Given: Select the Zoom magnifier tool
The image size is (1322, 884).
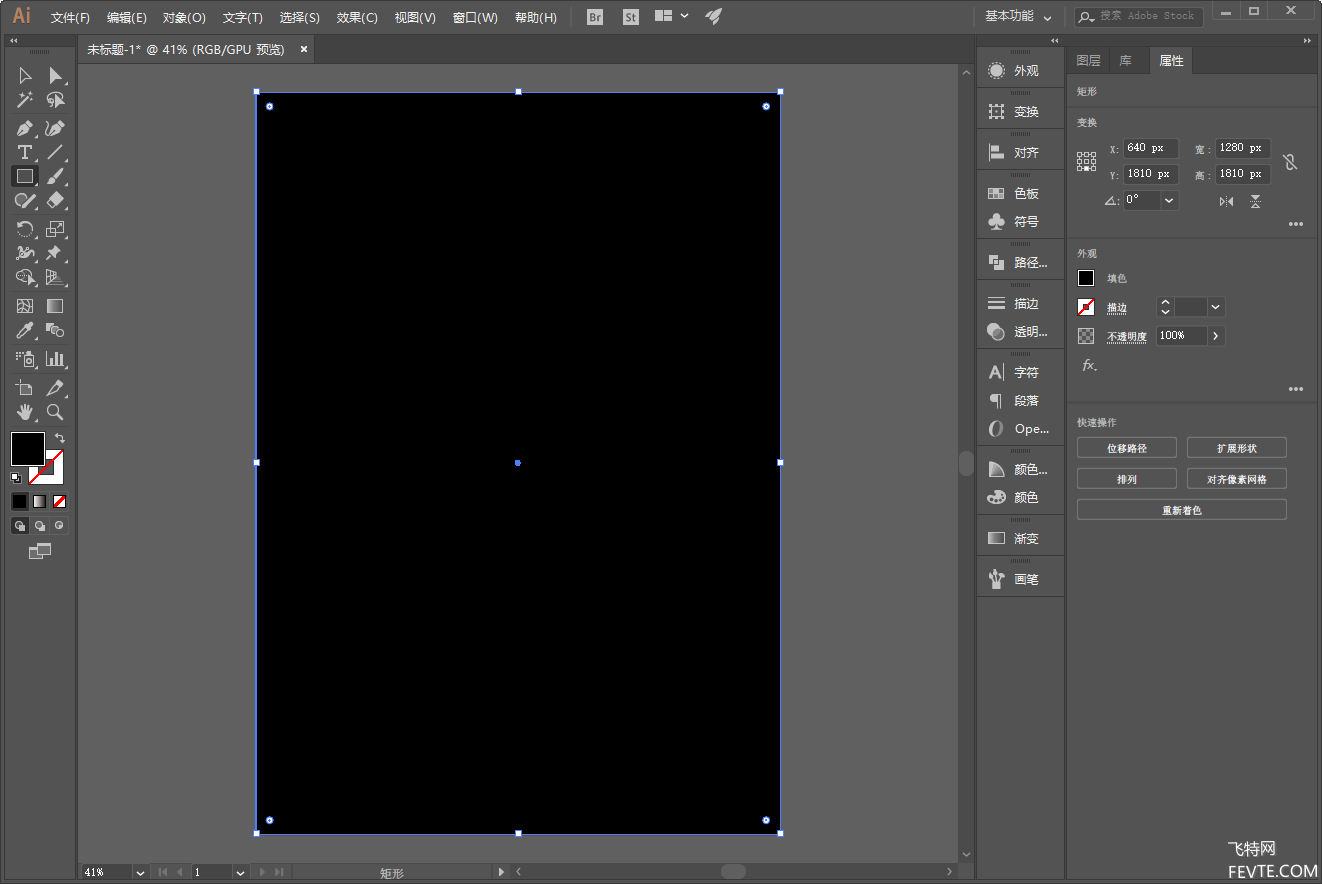Looking at the screenshot, I should 56,412.
